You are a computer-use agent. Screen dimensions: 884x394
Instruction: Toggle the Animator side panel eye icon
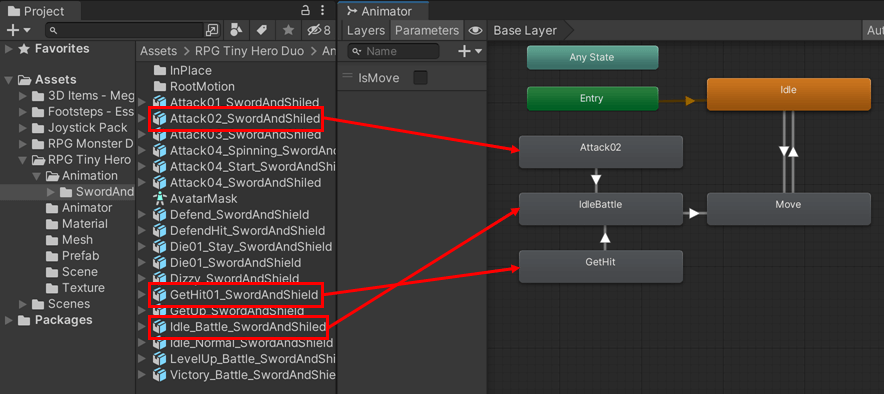[x=475, y=30]
